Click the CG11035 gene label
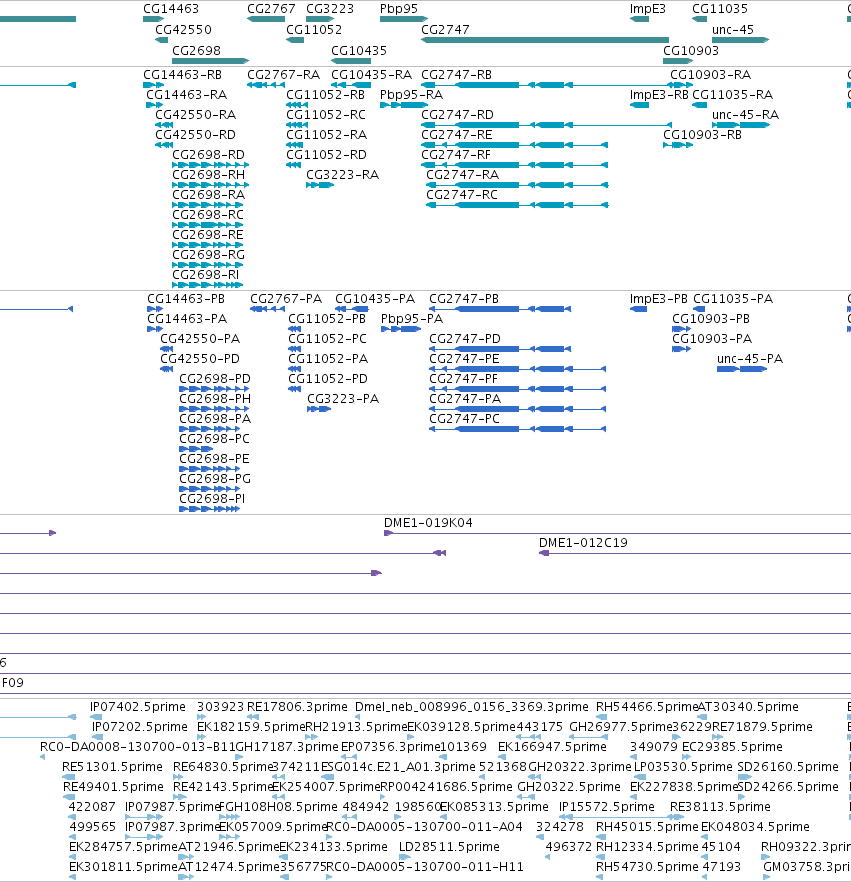This screenshot has width=851, height=882. pyautogui.click(x=719, y=9)
